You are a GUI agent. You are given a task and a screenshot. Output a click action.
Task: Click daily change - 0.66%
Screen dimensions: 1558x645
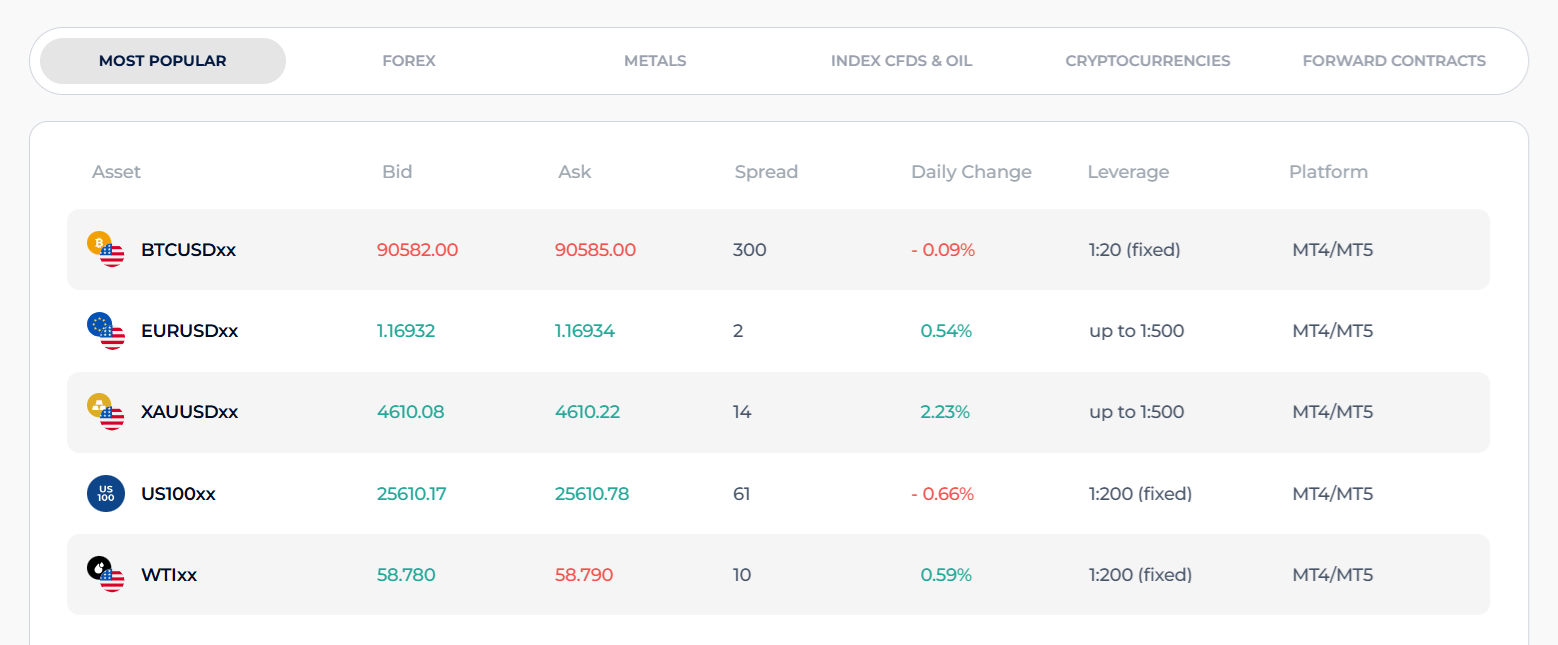point(942,494)
